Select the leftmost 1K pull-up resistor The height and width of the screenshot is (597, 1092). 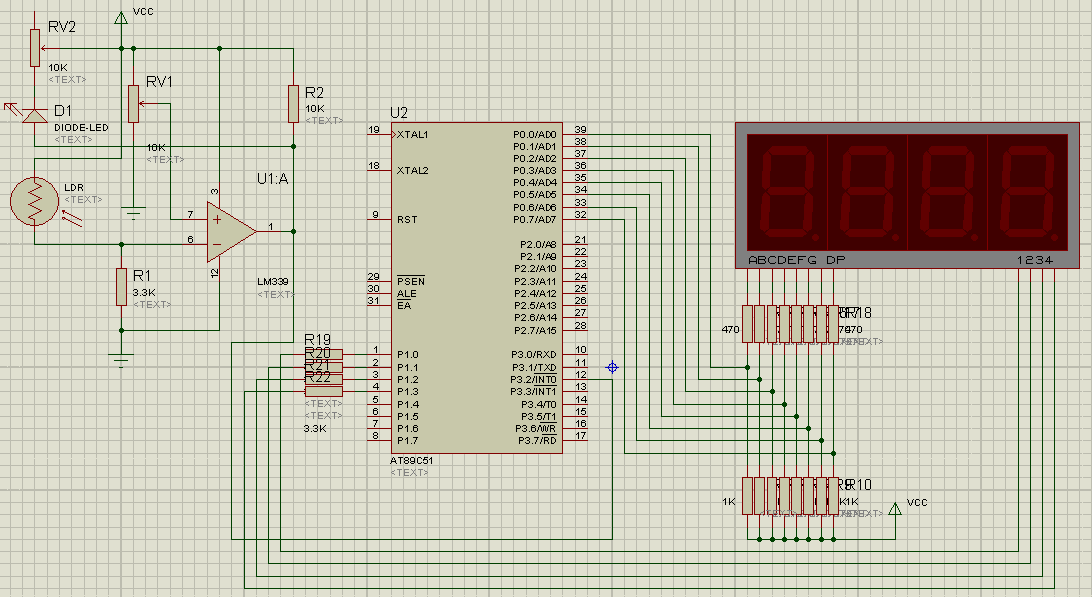click(748, 496)
